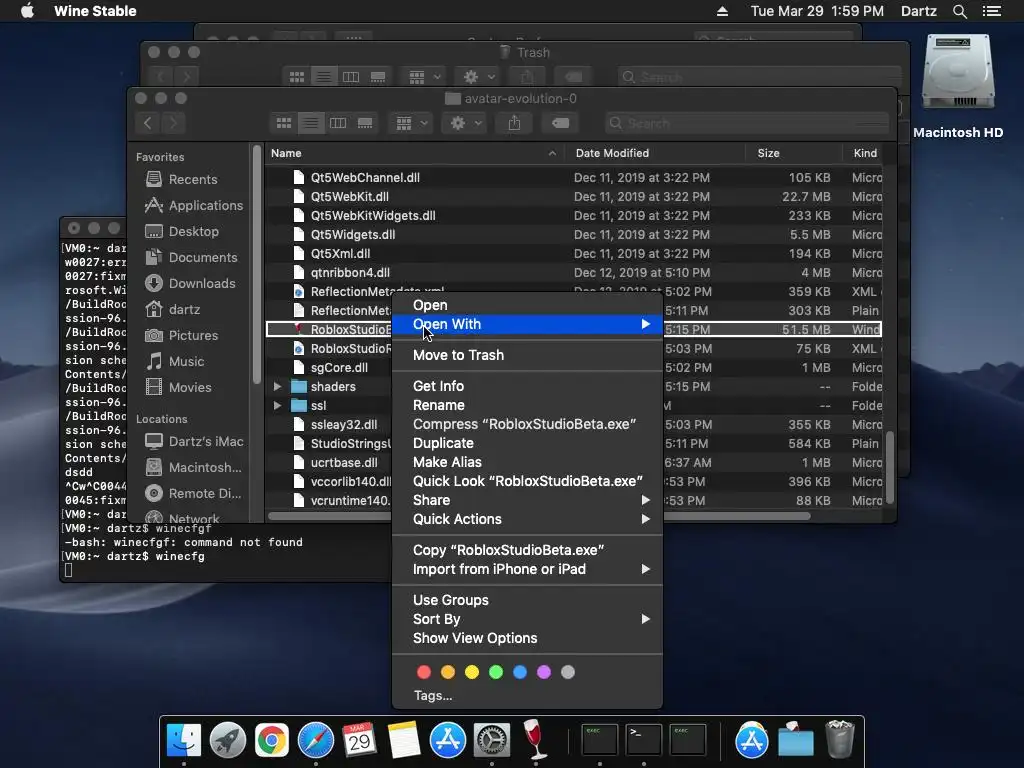This screenshot has width=1024, height=768.
Task: Open the blue folder in Dock
Action: click(795, 741)
